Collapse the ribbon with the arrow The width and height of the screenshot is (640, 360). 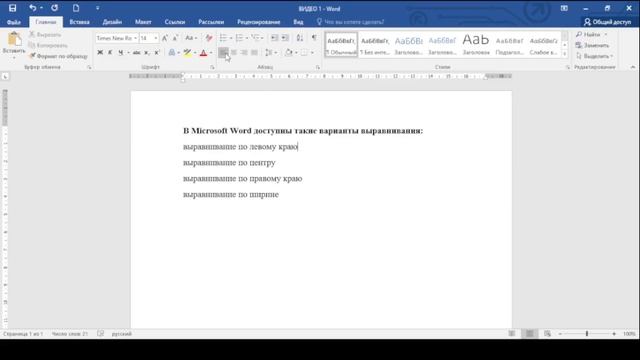[633, 67]
